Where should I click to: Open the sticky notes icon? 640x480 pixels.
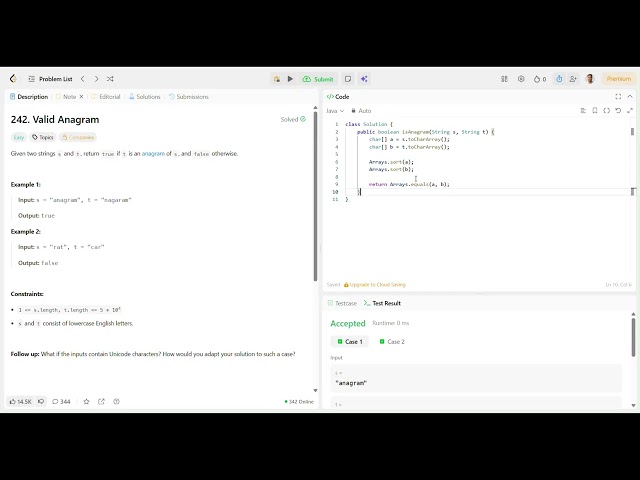(348, 79)
